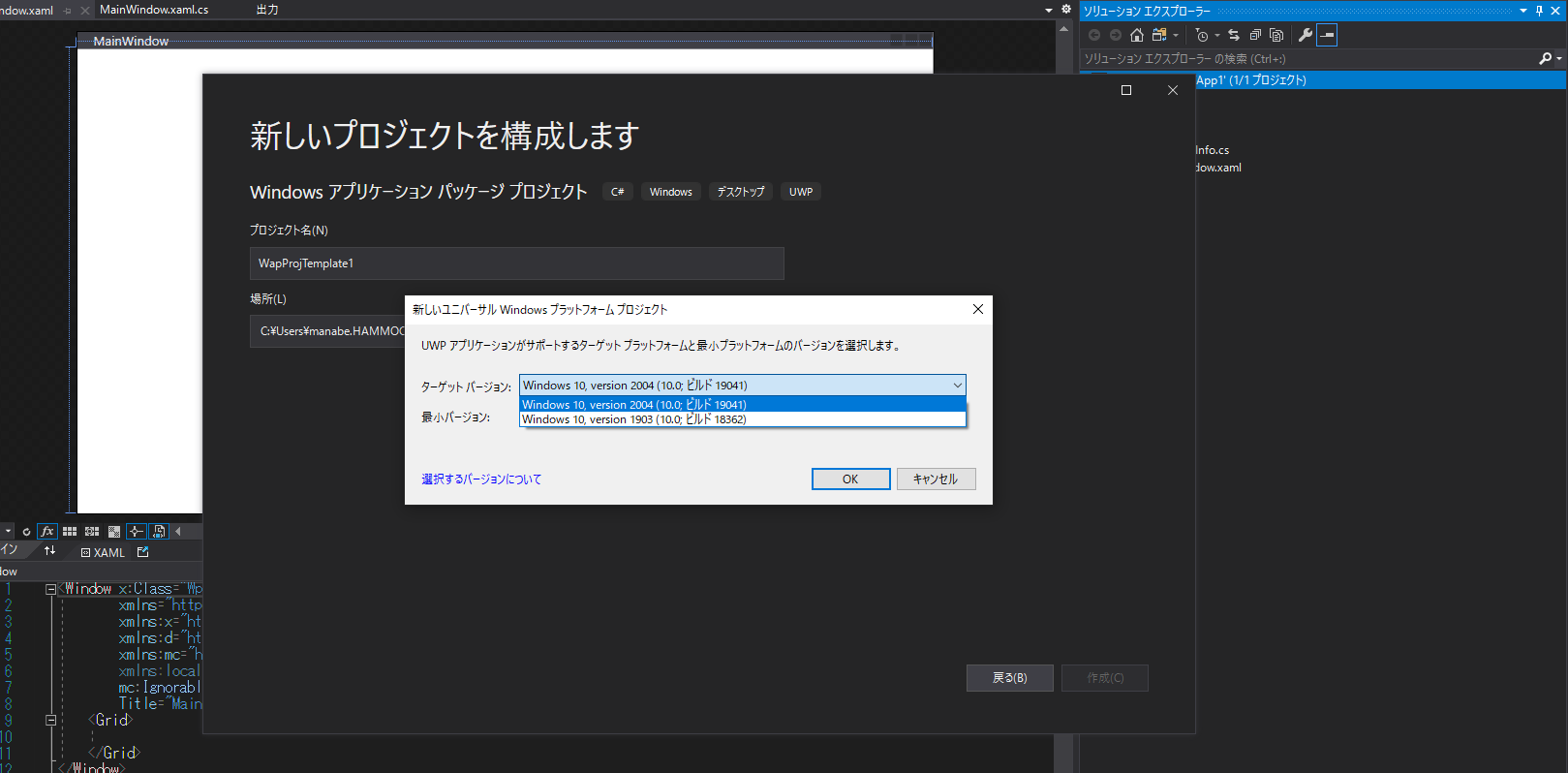Viewport: 1568px width, 773px height.
Task: Click gear icon next to tab overflow
Action: click(1066, 10)
